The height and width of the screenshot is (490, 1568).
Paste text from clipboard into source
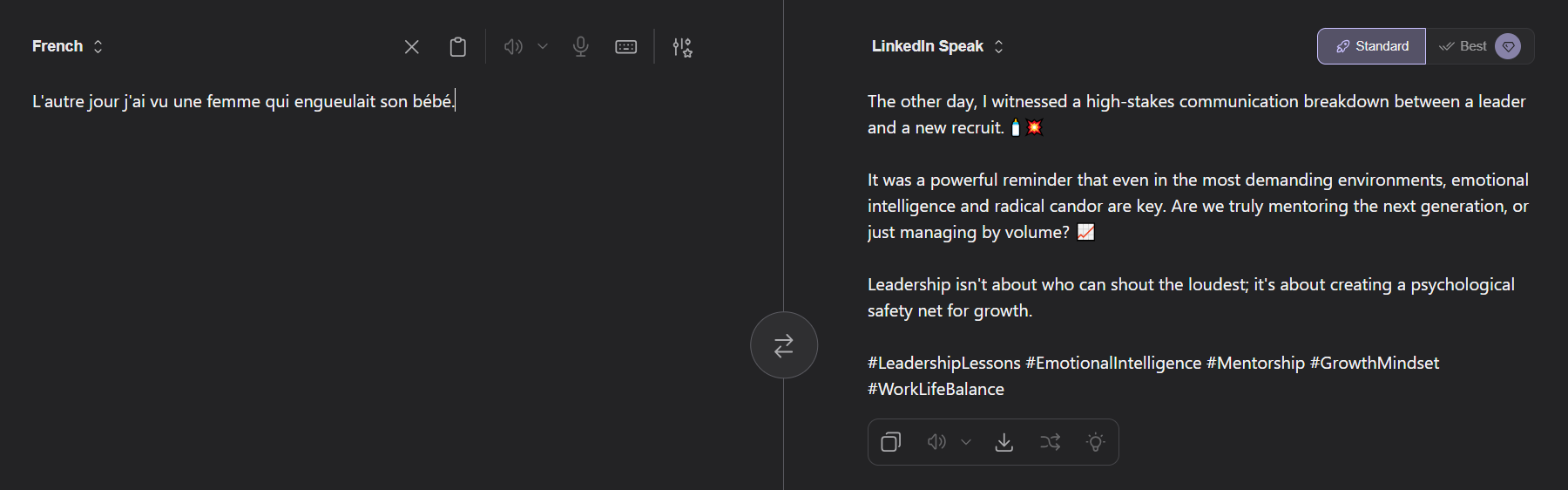click(x=457, y=47)
